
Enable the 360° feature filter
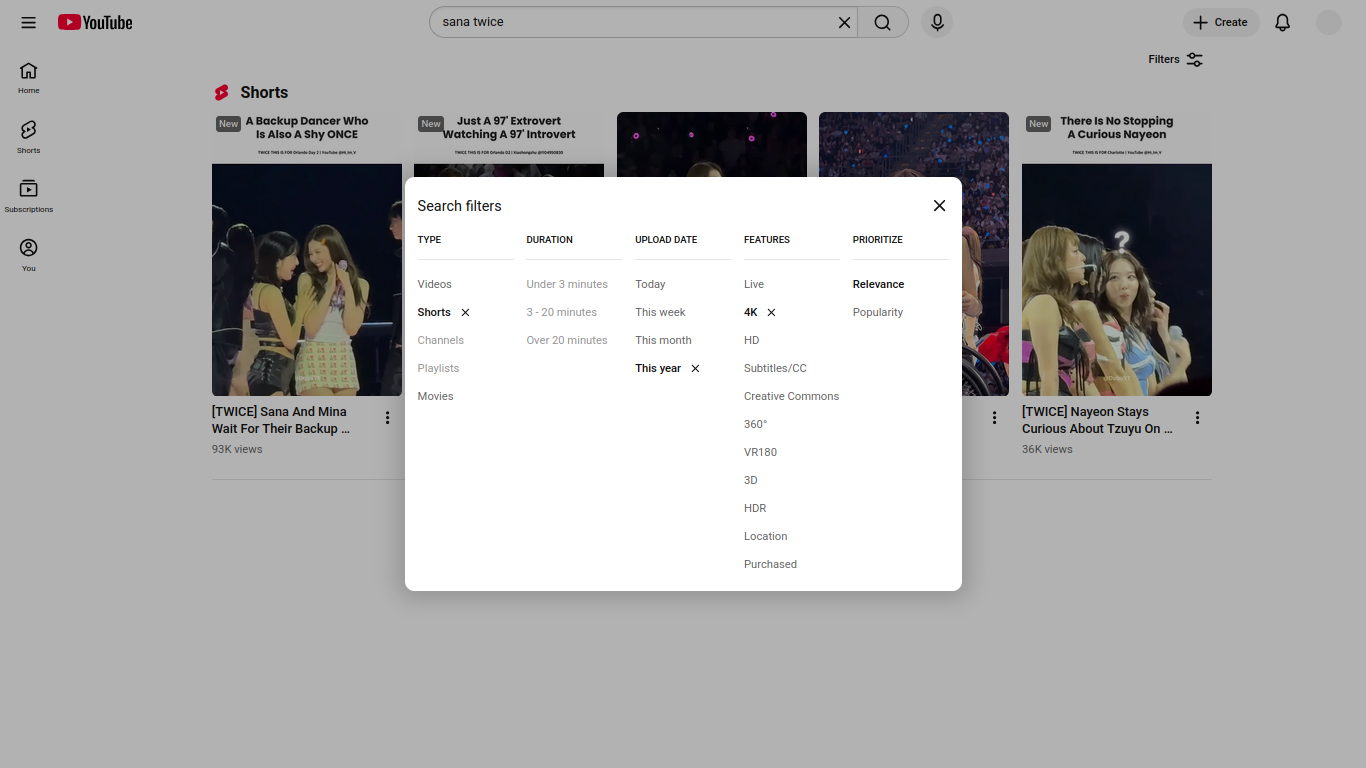pos(756,425)
